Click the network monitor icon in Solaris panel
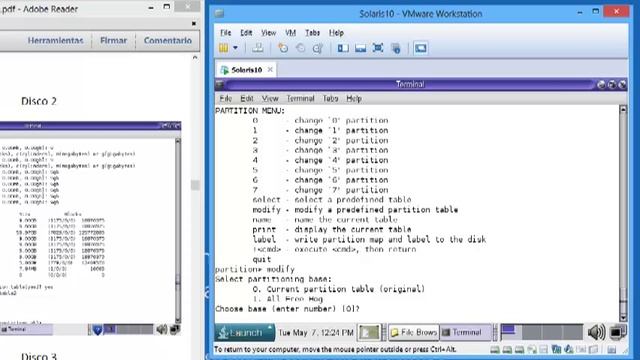This screenshot has width=640, height=360. [618, 332]
